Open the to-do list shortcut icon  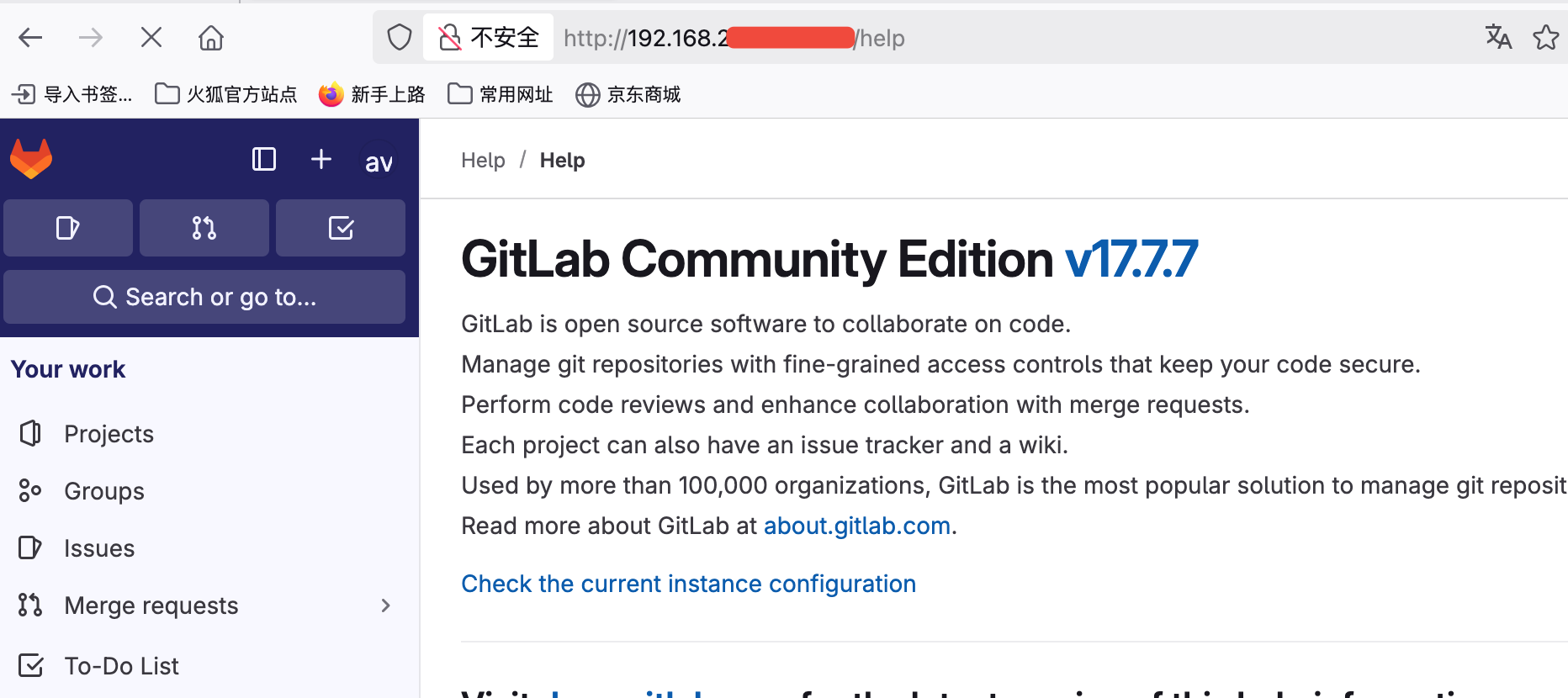(340, 227)
